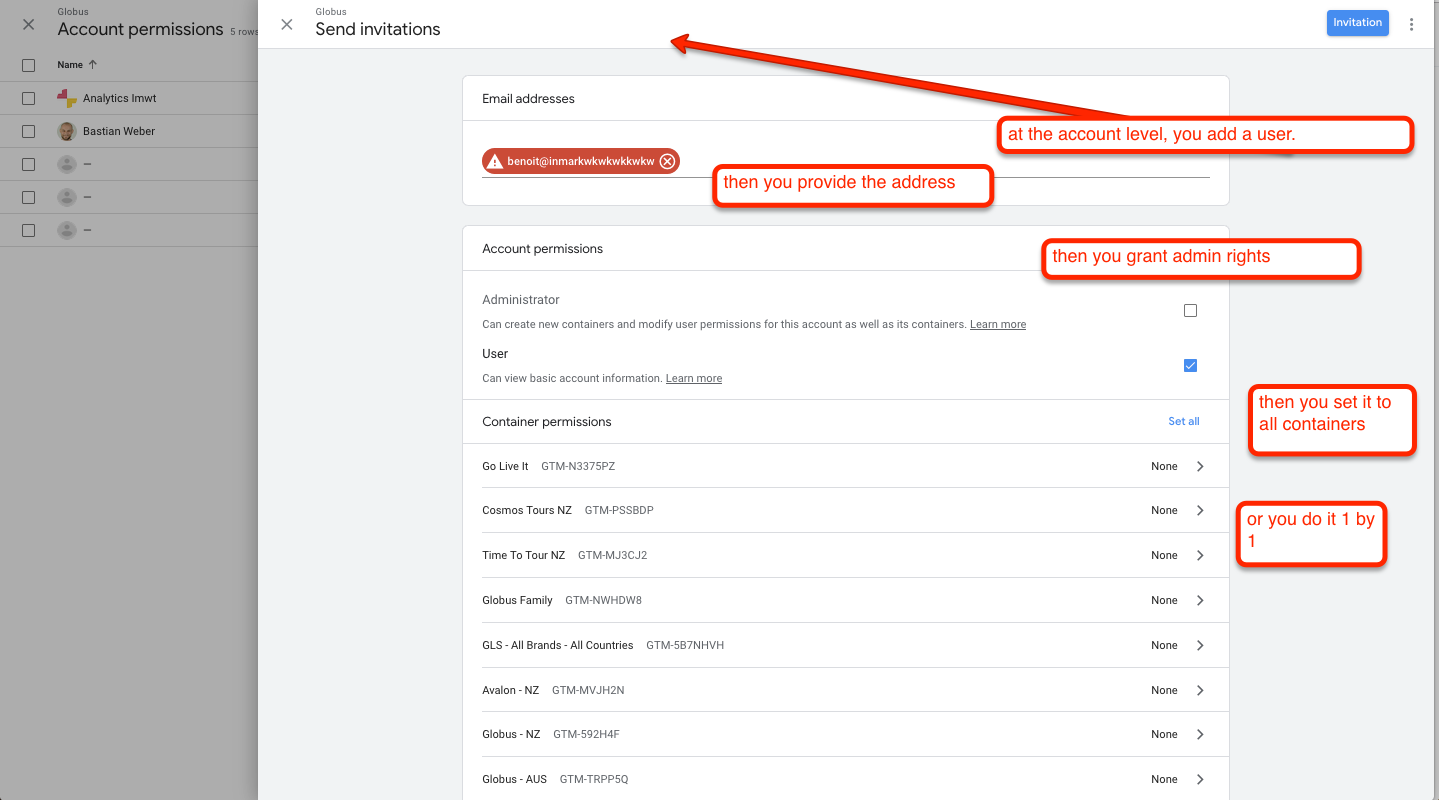Check the Bastian Weber row checkbox
Screen dimensions: 1439x800
[x=28, y=131]
